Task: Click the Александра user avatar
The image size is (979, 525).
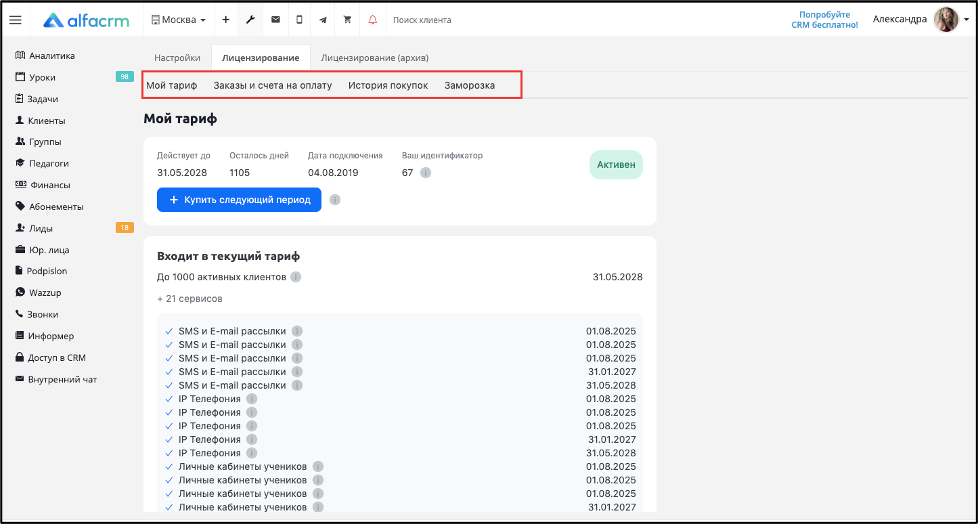Action: click(947, 19)
